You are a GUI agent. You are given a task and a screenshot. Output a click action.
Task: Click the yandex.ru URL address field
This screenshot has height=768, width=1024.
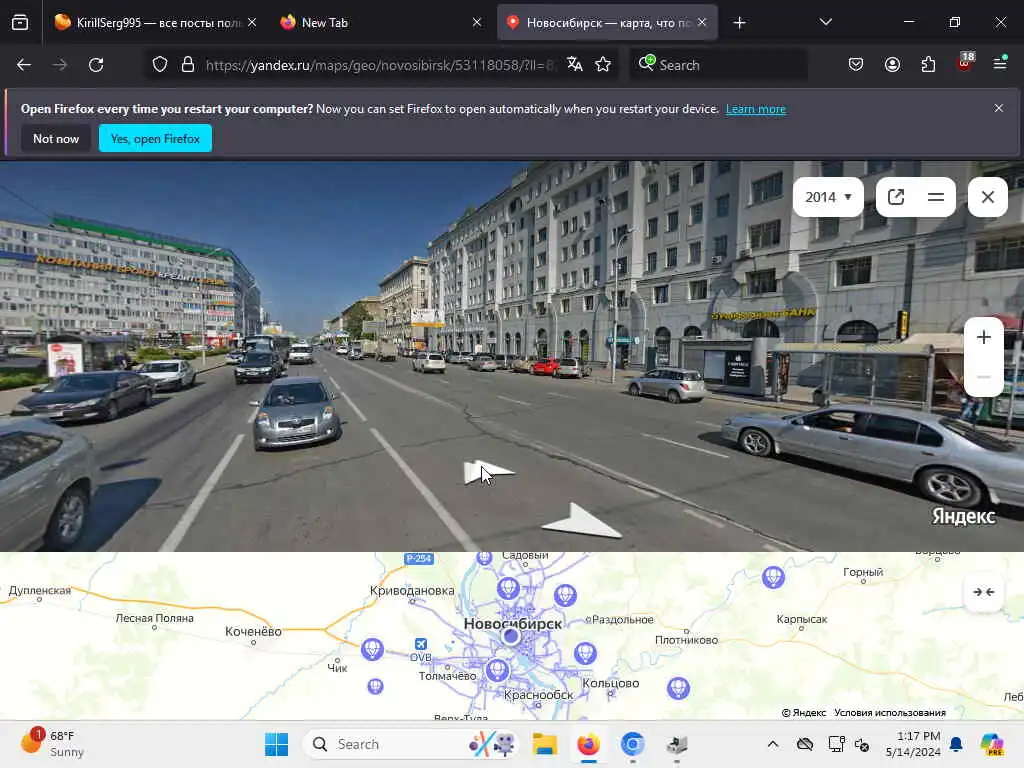380,65
